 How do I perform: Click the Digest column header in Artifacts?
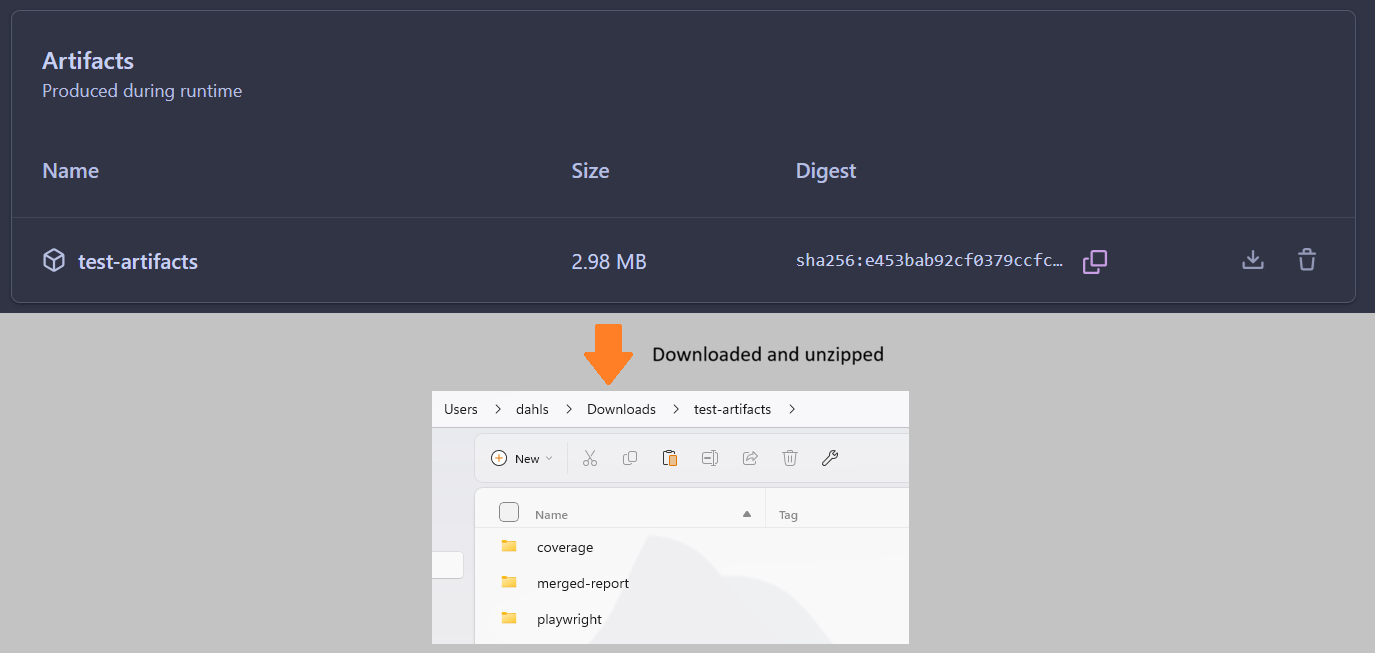click(x=826, y=171)
